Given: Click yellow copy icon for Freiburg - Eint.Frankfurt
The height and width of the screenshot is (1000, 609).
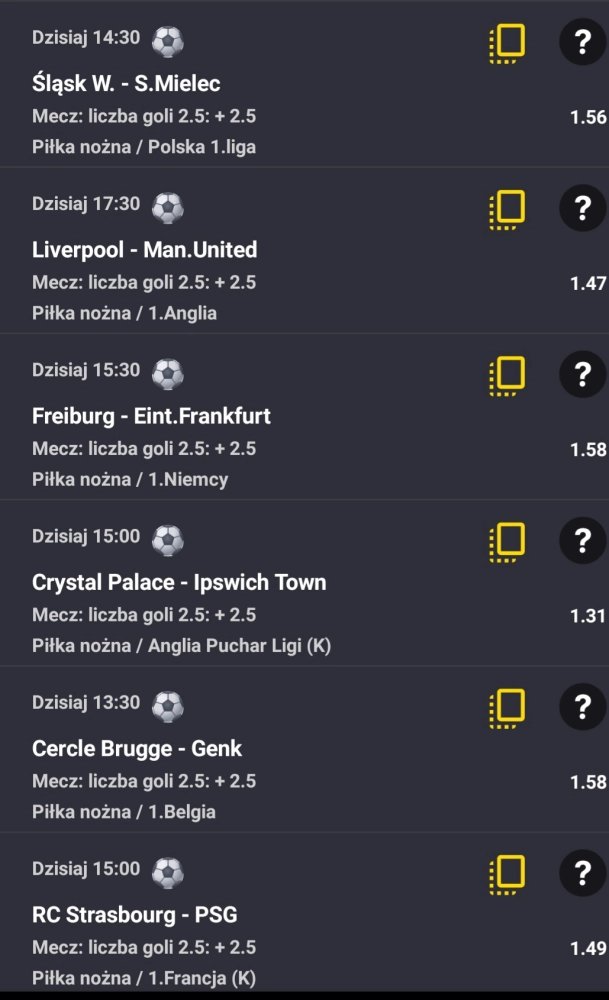Looking at the screenshot, I should [507, 375].
